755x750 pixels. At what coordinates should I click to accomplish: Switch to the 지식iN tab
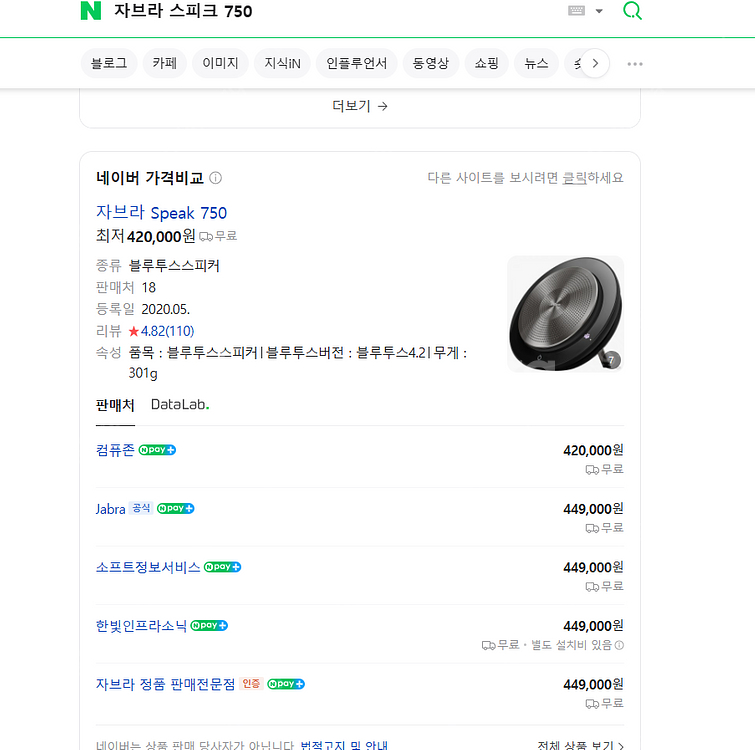click(x=282, y=63)
